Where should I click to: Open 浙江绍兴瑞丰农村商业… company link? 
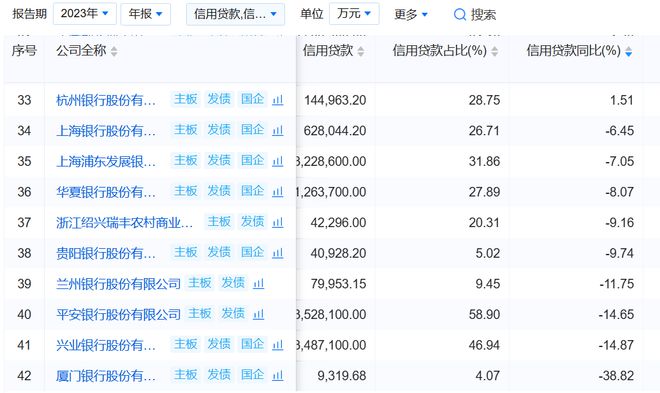click(125, 223)
